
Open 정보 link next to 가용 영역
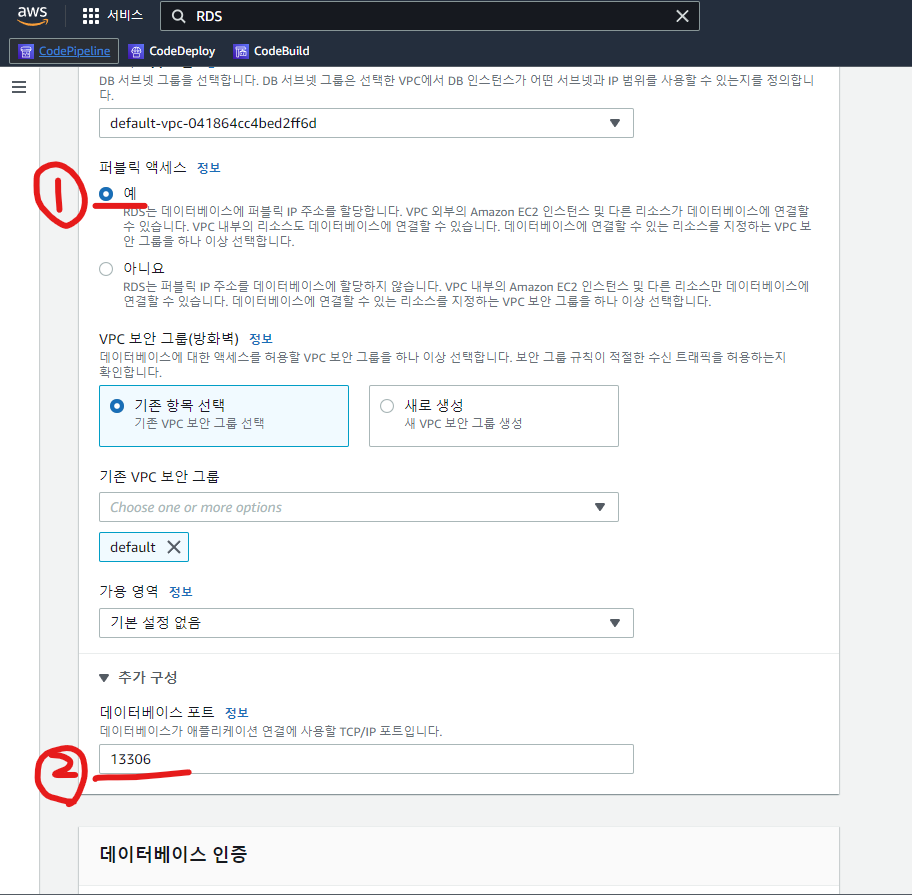click(x=180, y=592)
